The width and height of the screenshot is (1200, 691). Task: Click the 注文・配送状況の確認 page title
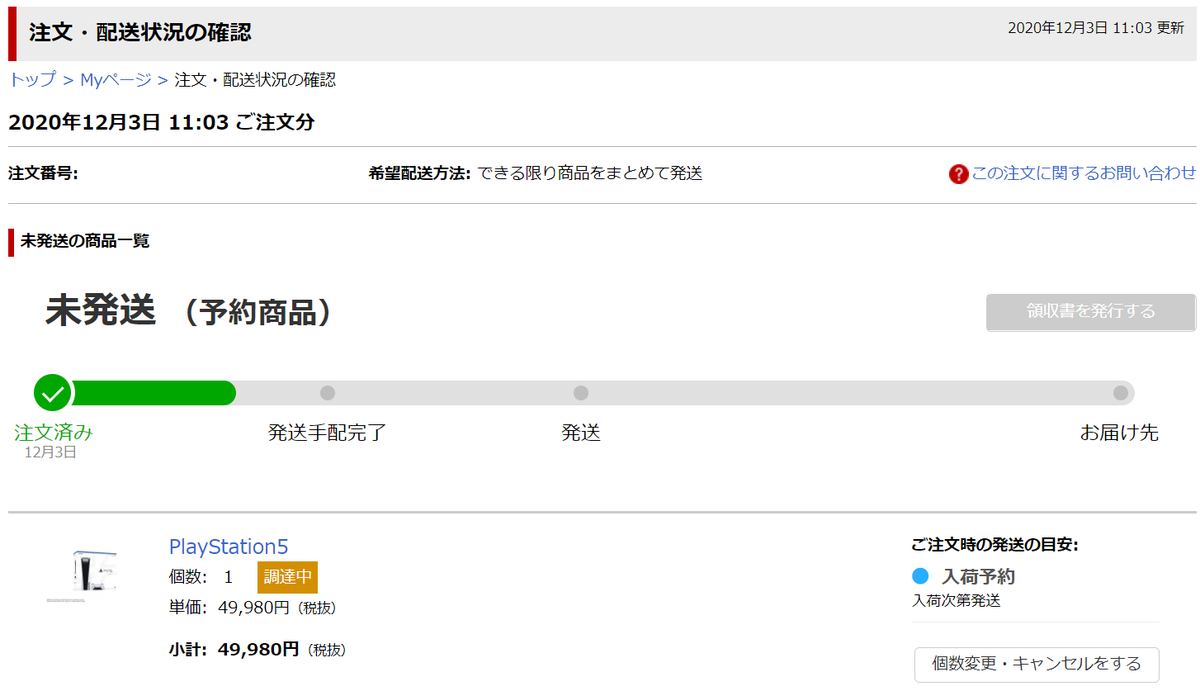click(140, 33)
